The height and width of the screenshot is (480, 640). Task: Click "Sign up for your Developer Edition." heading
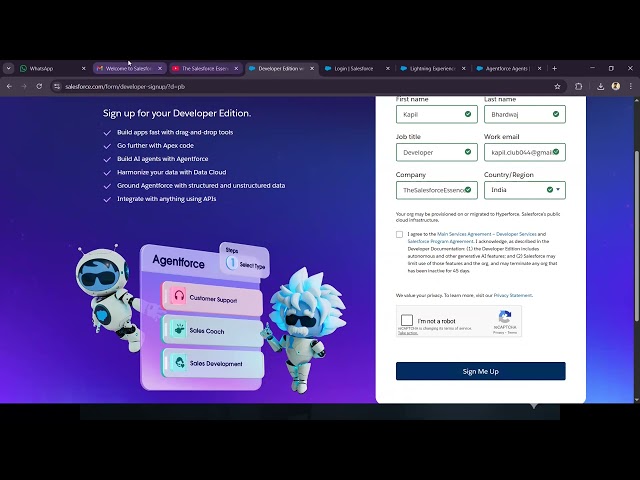tap(177, 113)
